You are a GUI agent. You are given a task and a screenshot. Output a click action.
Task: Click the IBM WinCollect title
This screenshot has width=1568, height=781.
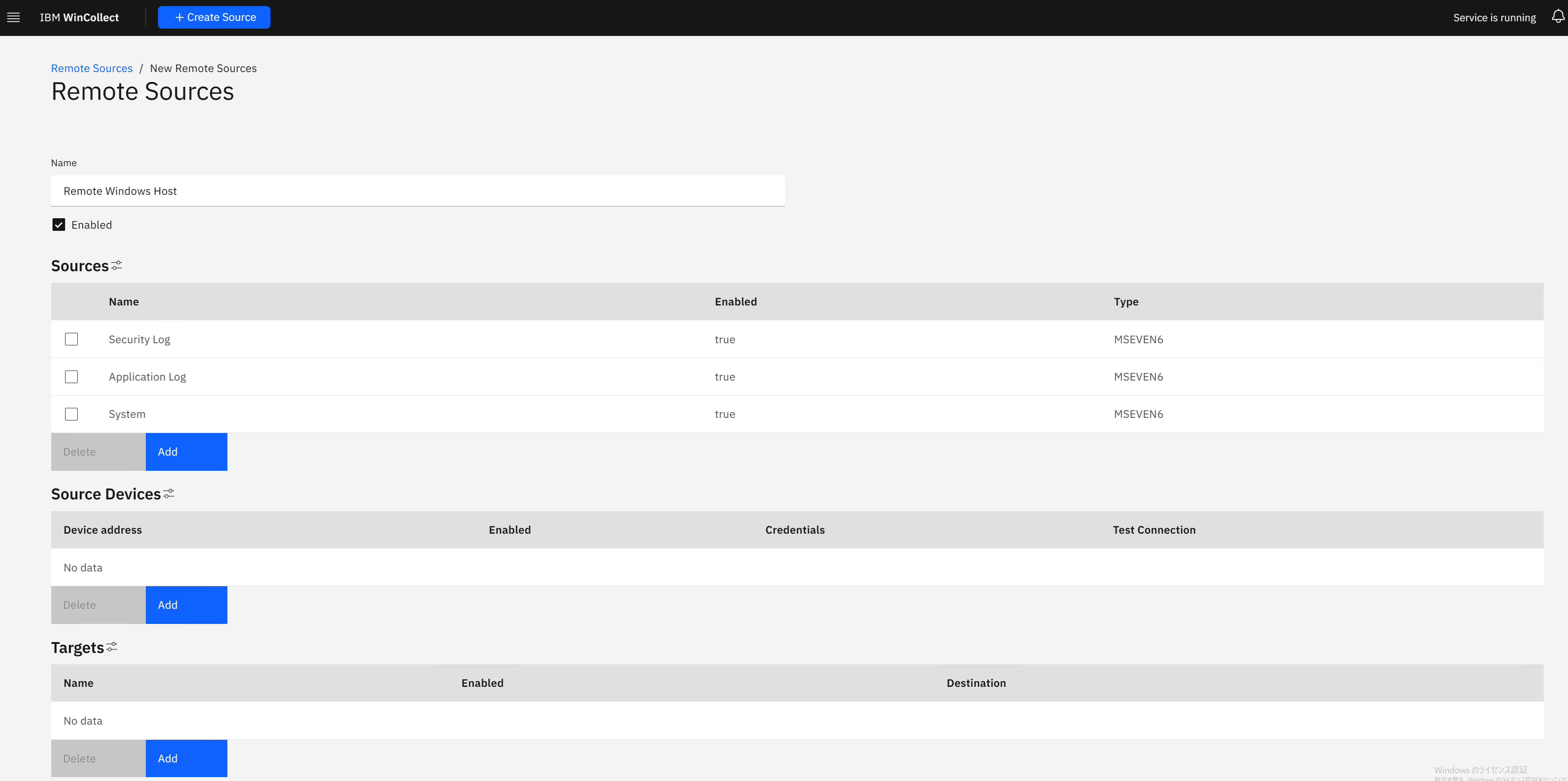point(79,18)
